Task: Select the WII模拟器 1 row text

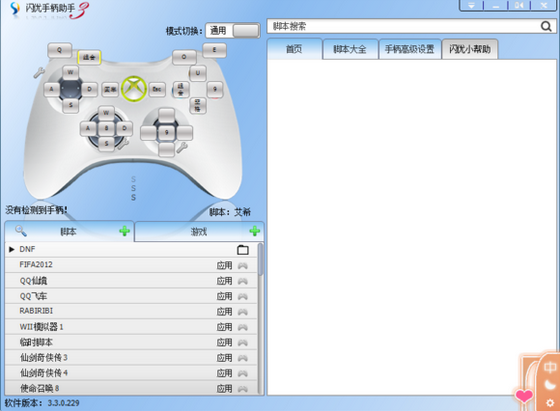Action: coord(41,327)
